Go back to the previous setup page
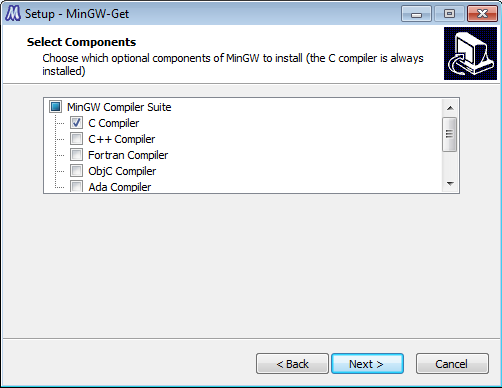The image size is (502, 388). pos(292,364)
